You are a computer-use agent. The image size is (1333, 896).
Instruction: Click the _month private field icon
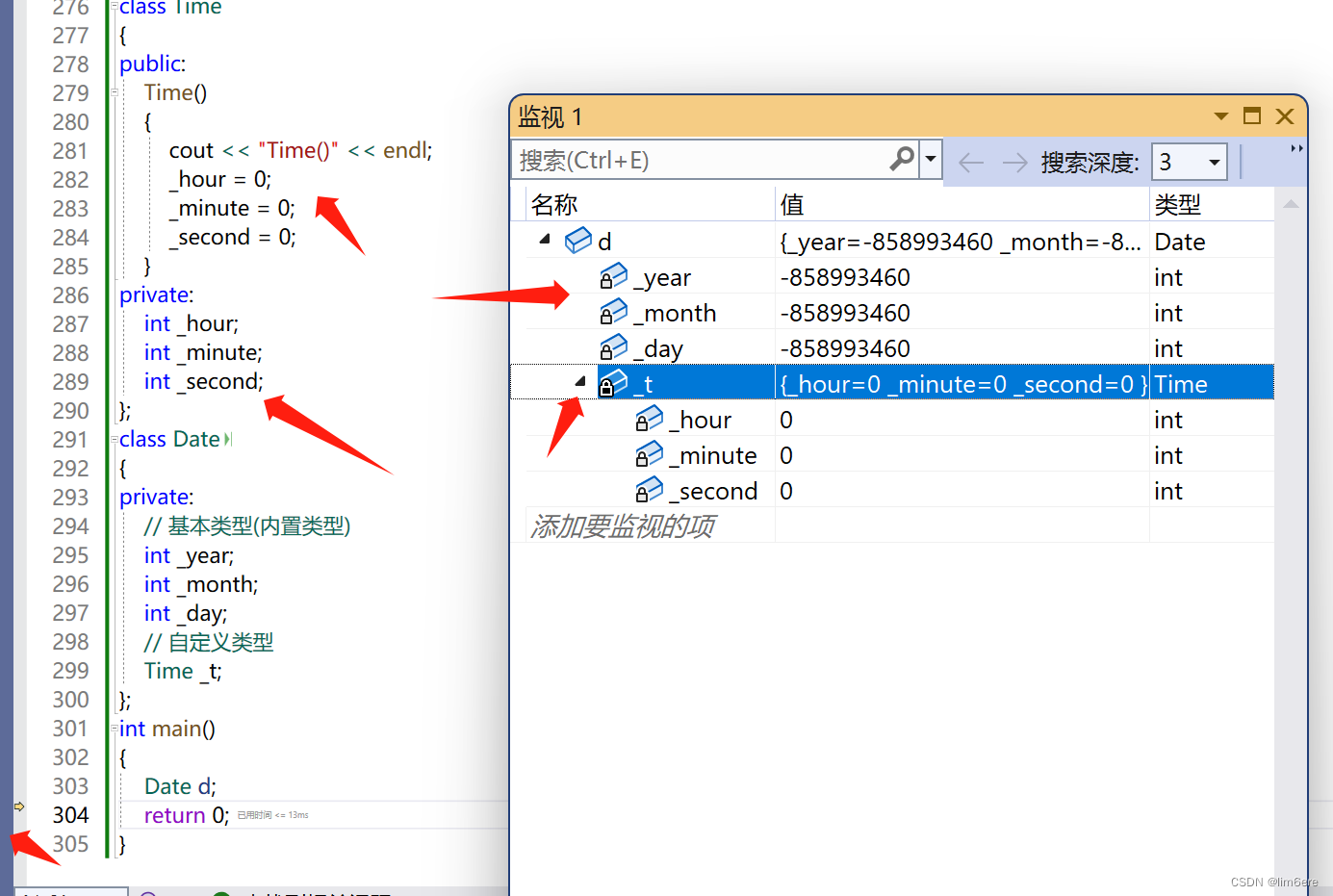point(613,313)
